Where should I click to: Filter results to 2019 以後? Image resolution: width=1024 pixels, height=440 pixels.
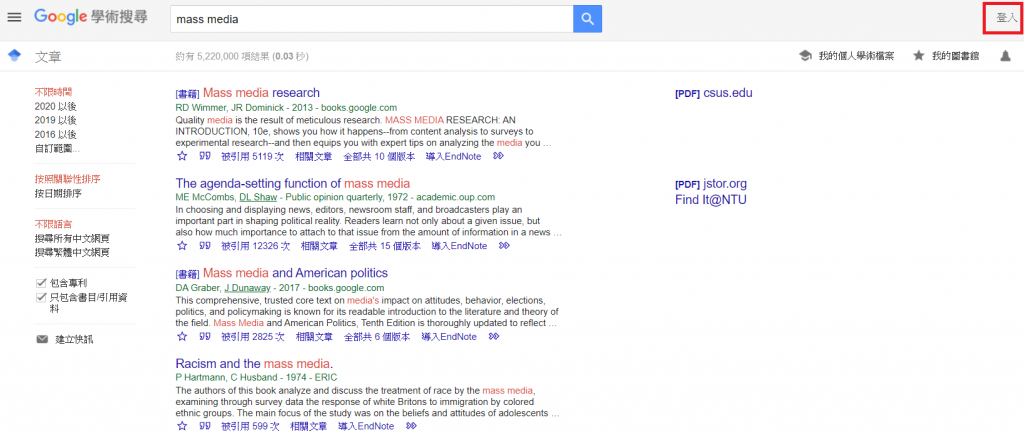[56, 121]
